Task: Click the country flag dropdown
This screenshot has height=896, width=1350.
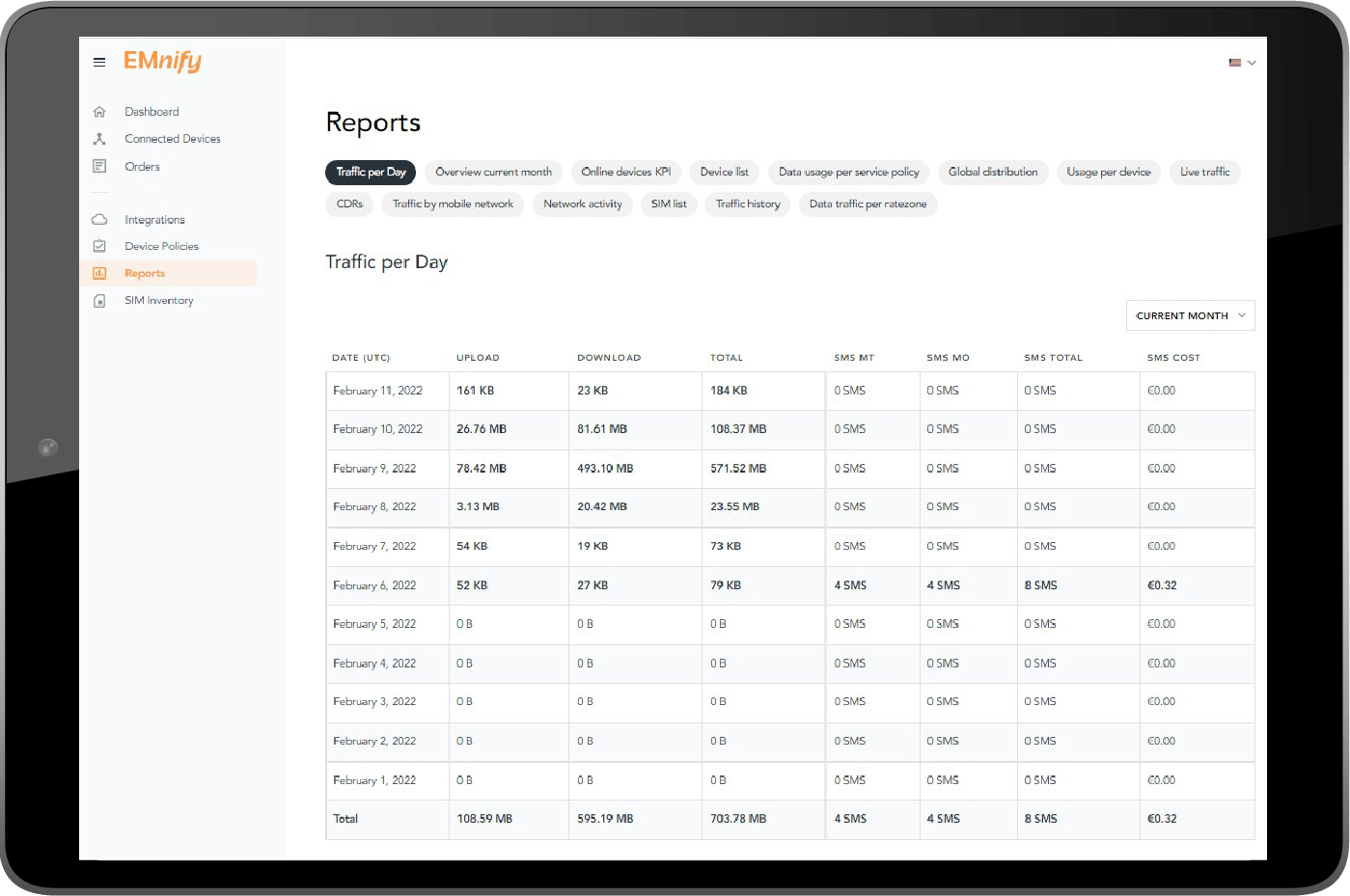Action: pyautogui.click(x=1236, y=63)
